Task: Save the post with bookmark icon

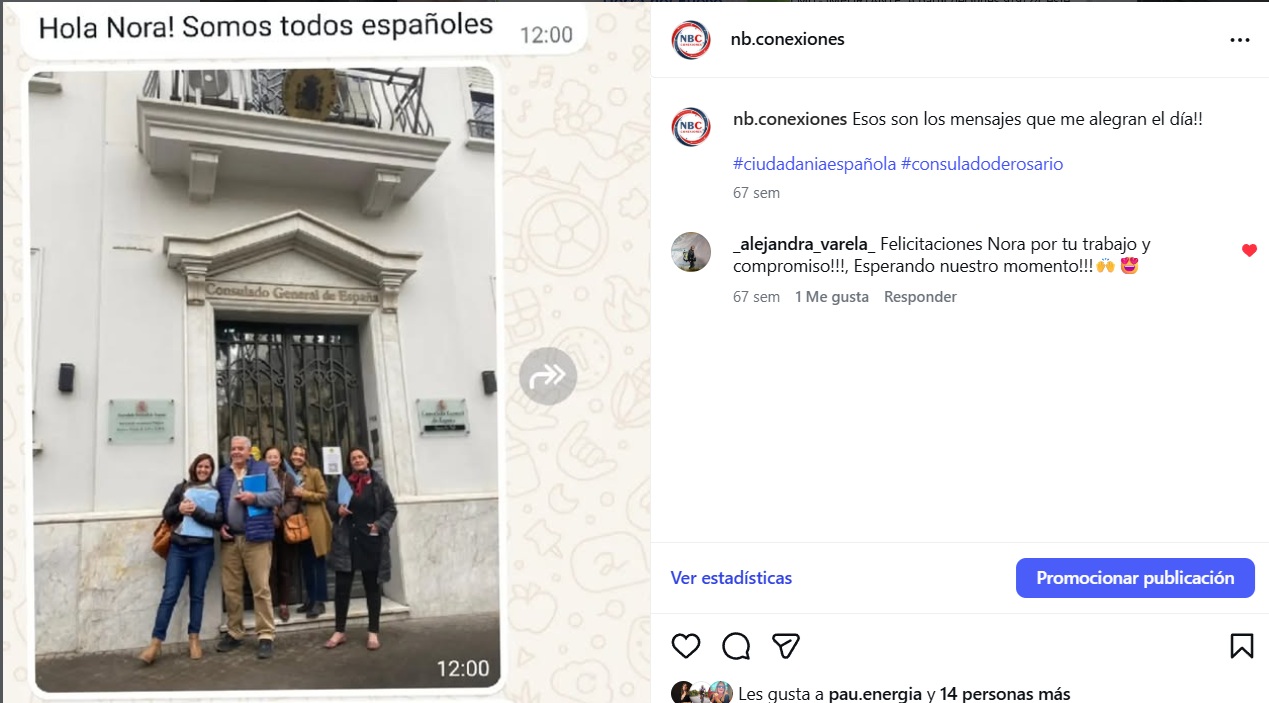Action: (x=1241, y=645)
